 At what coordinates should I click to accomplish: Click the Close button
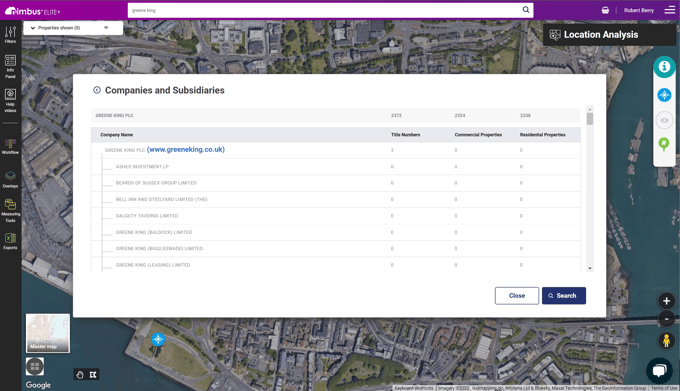pyautogui.click(x=517, y=296)
